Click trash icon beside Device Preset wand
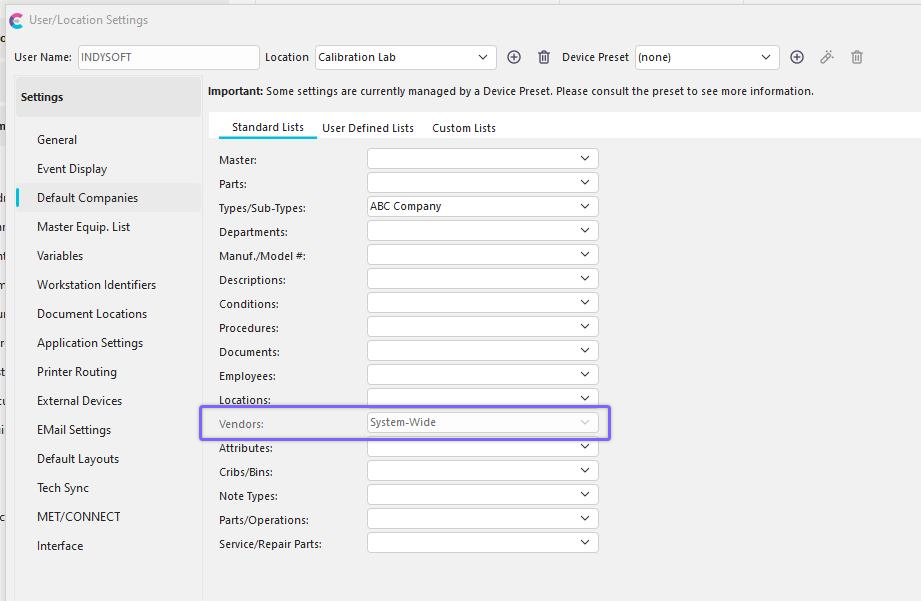 click(x=857, y=57)
